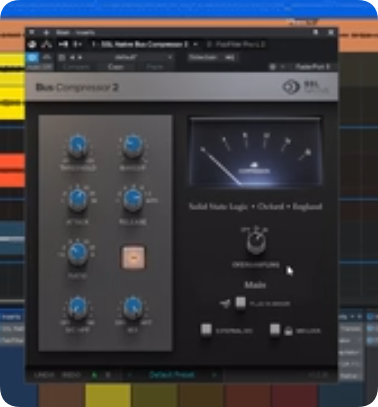The height and width of the screenshot is (407, 378).
Task: Click the S/C HPF knob
Action: click(78, 308)
